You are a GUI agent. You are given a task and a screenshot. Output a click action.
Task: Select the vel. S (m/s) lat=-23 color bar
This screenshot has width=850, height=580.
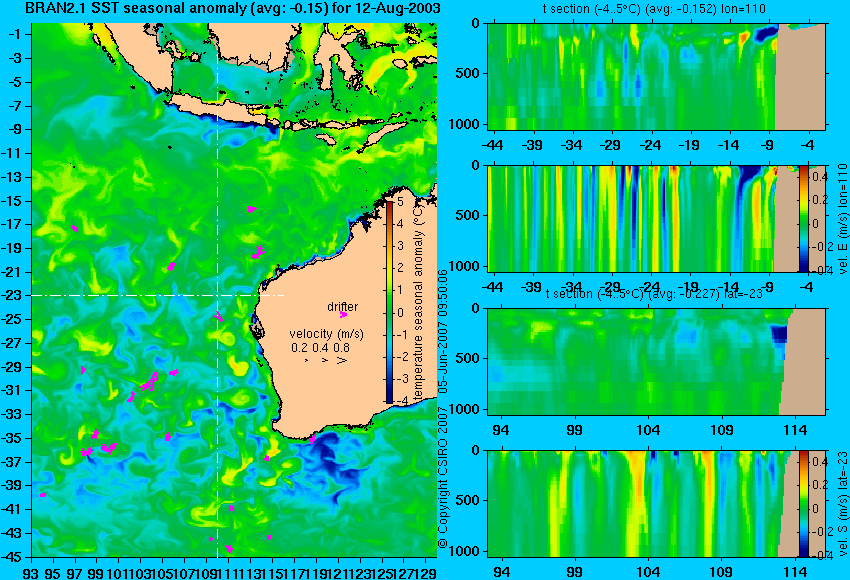(803, 504)
